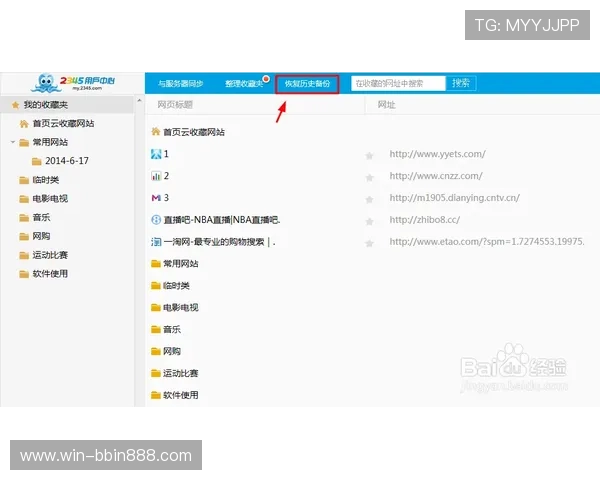Screen dimensions: 600x480
Task: Select 2014-6-17 label in the tree
Action: click(x=67, y=161)
